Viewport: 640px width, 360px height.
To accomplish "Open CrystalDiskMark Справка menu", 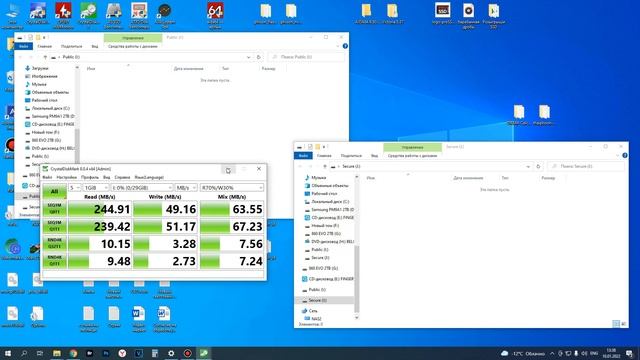I will click(122, 178).
